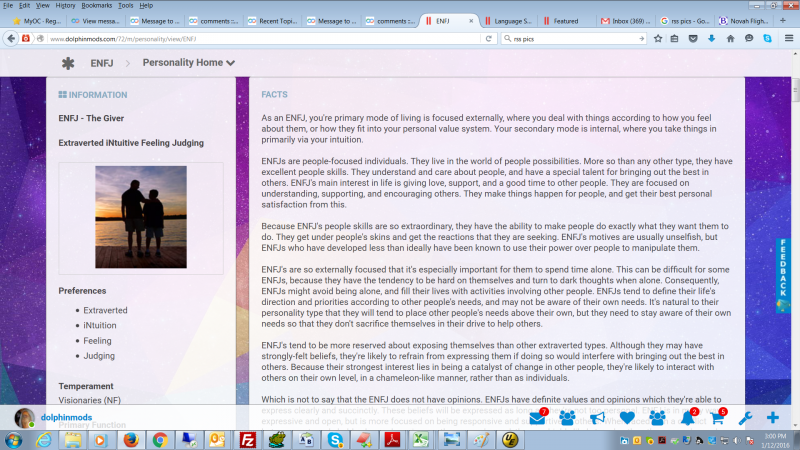Click the heart favorites icon
This screenshot has width=800, height=450.
coord(627,418)
